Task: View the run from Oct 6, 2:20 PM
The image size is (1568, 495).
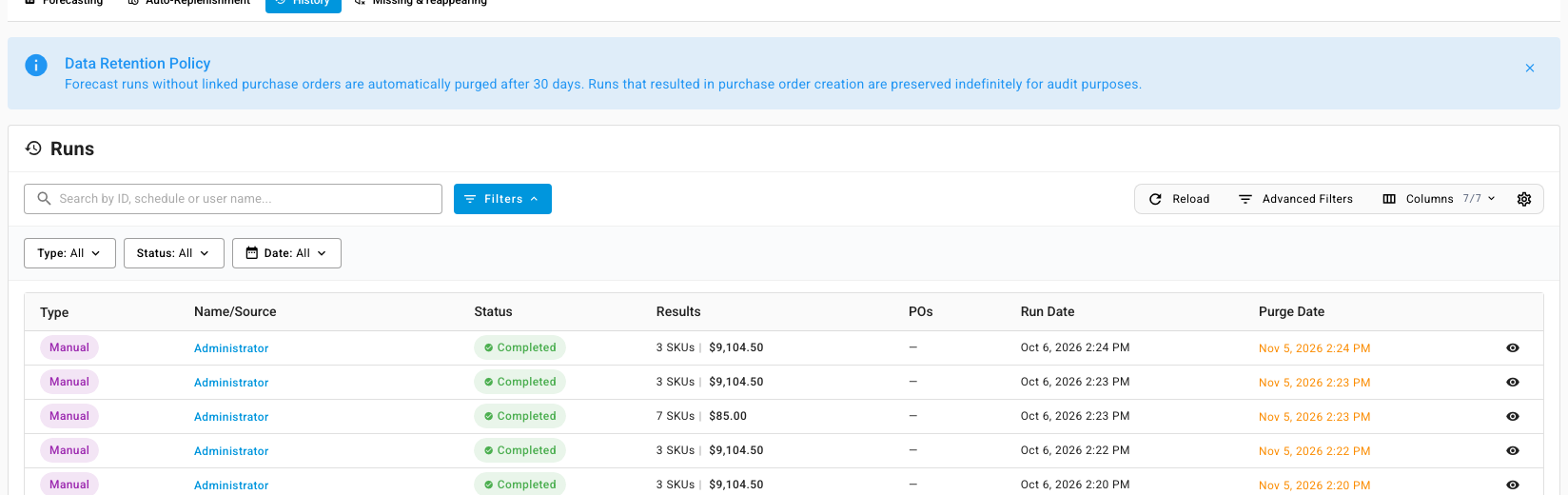Action: [1513, 485]
